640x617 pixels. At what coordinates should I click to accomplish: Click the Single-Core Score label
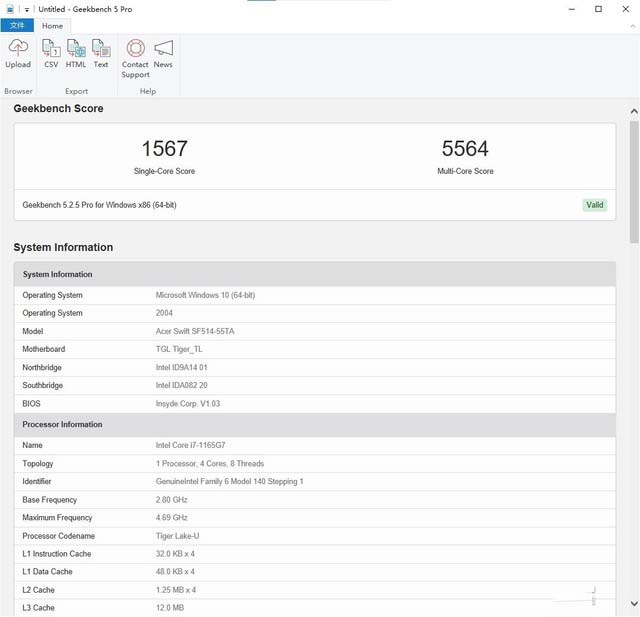tap(164, 171)
